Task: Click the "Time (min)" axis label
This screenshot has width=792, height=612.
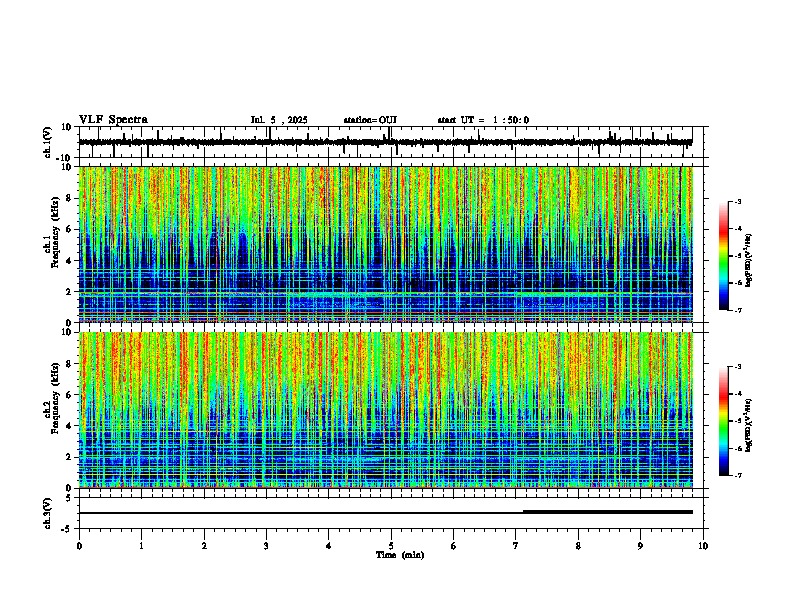Action: [x=400, y=555]
